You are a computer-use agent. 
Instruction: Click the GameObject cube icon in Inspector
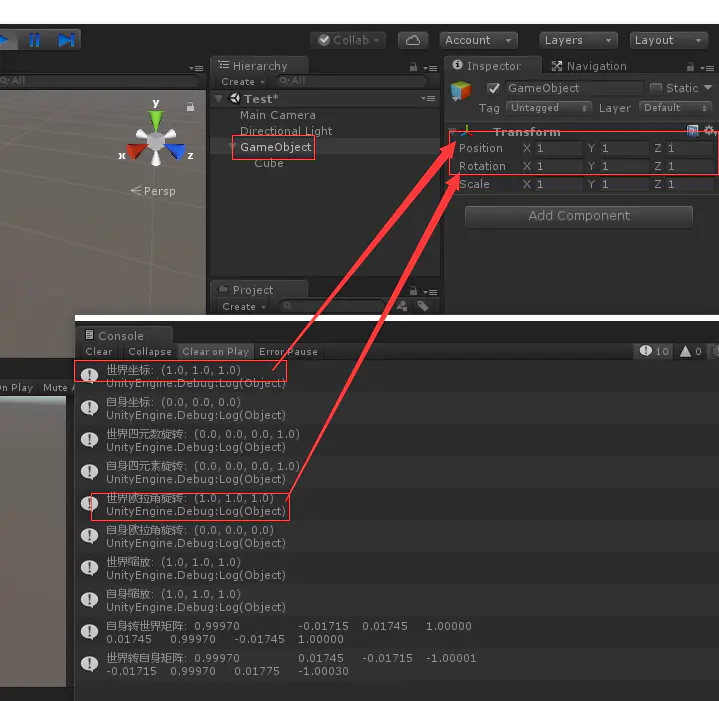(461, 90)
